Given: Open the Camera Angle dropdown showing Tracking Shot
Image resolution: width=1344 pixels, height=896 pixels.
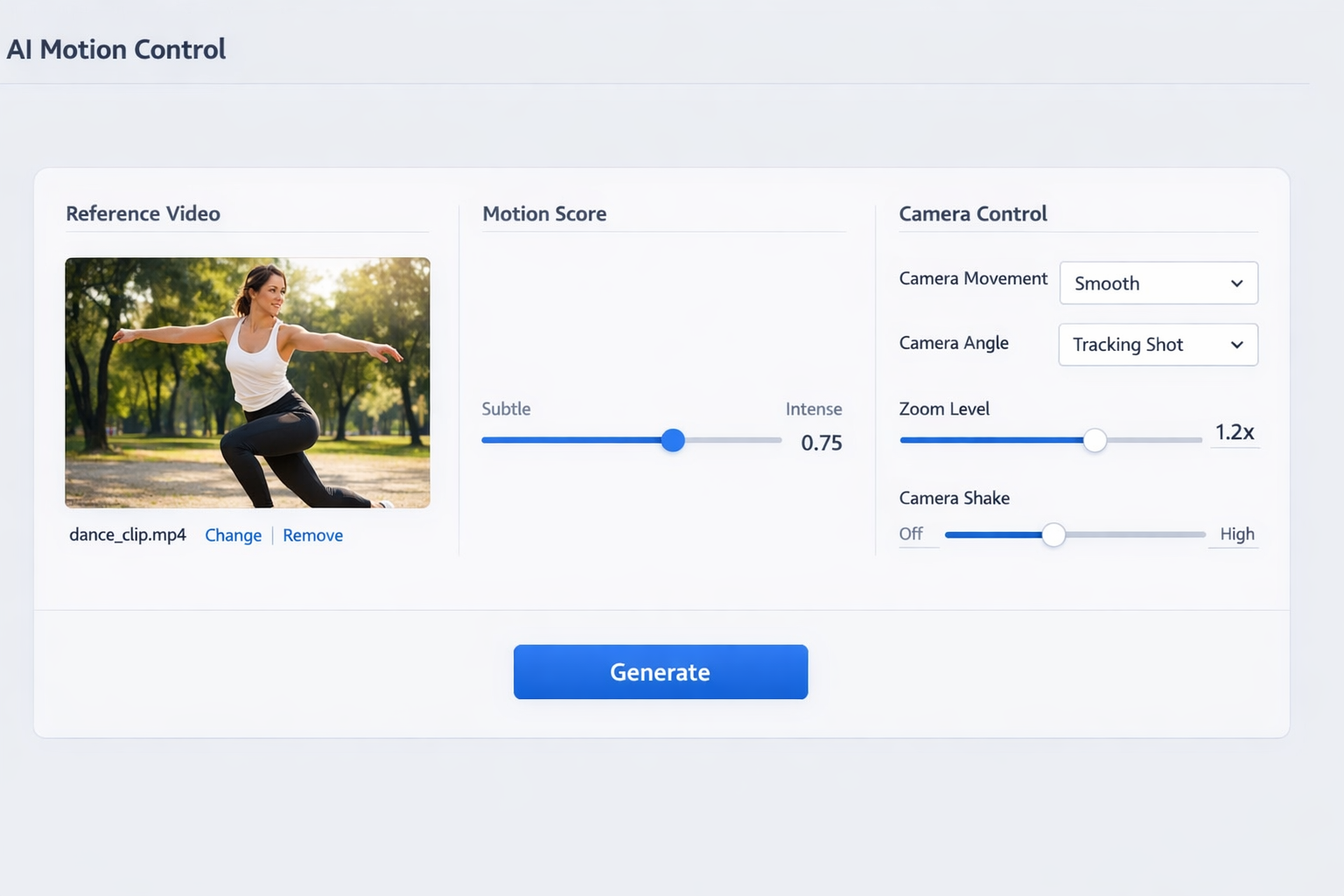Looking at the screenshot, I should click(1158, 345).
